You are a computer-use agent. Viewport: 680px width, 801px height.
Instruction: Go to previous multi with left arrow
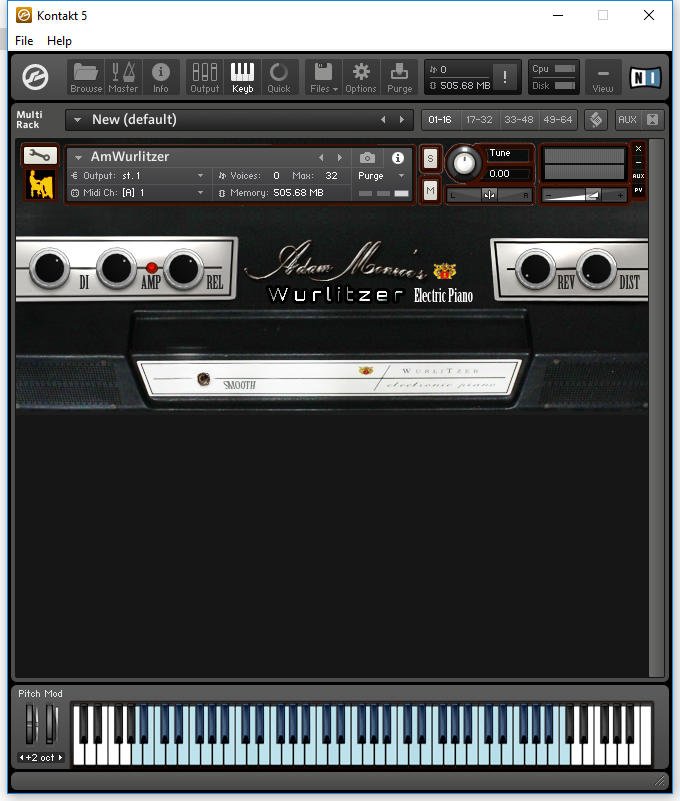pyautogui.click(x=383, y=120)
